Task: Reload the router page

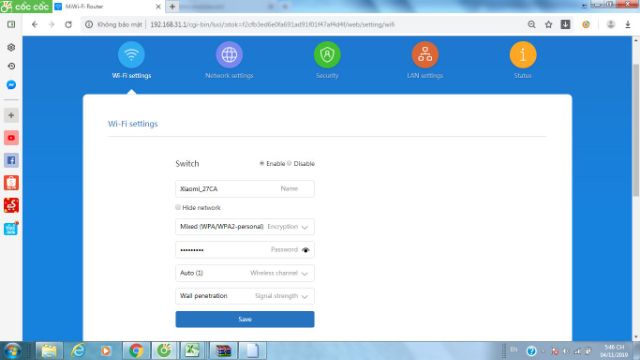Action: click(68, 24)
